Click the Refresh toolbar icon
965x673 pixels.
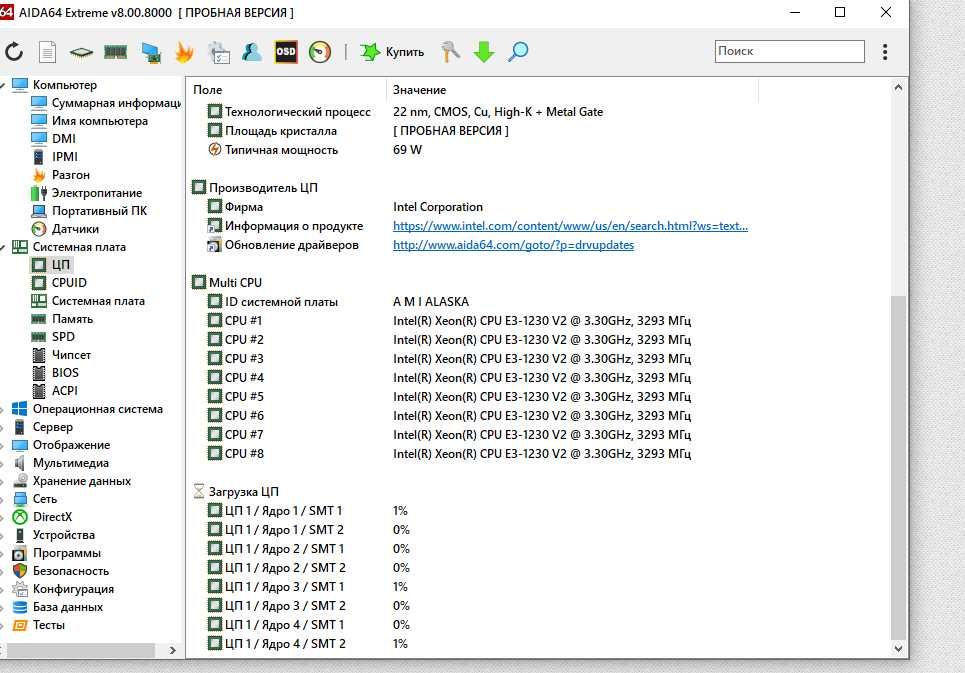14,52
